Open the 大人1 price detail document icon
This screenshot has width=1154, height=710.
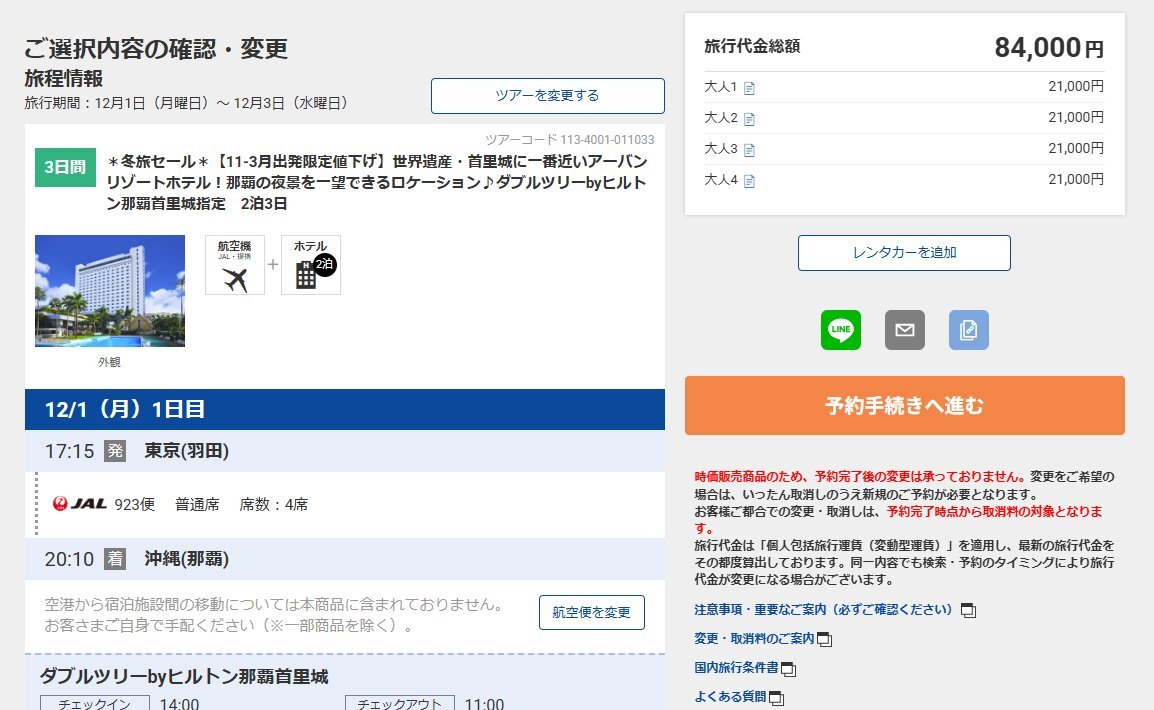pyautogui.click(x=750, y=88)
